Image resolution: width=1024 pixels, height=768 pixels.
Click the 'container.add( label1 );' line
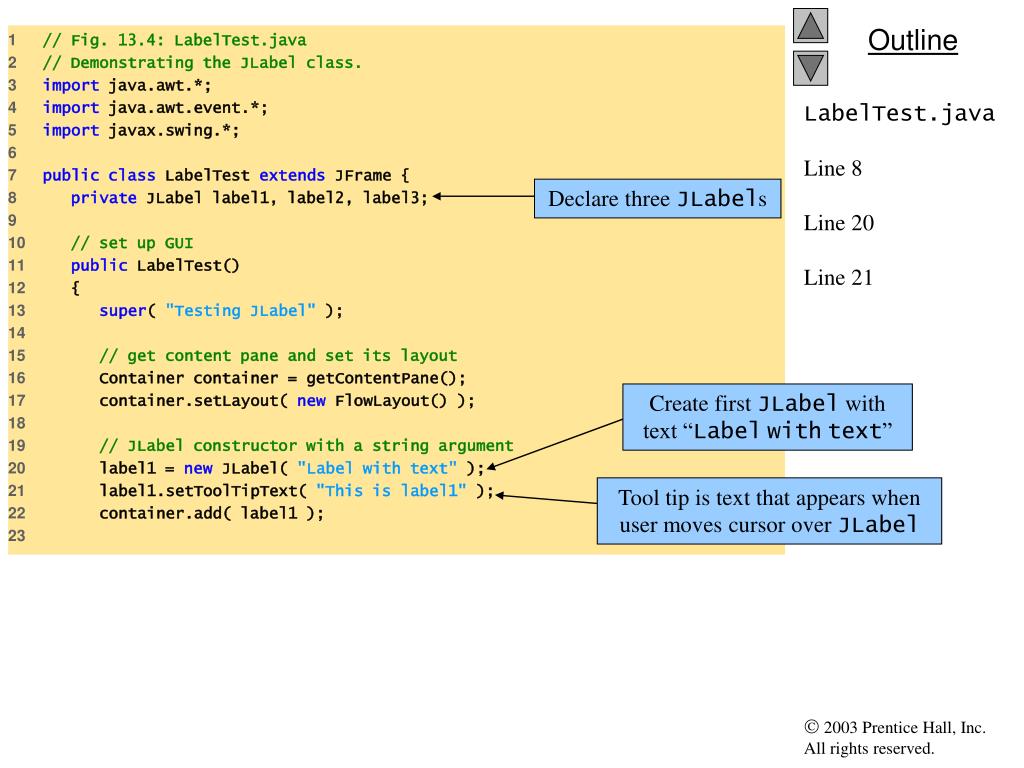[x=212, y=513]
